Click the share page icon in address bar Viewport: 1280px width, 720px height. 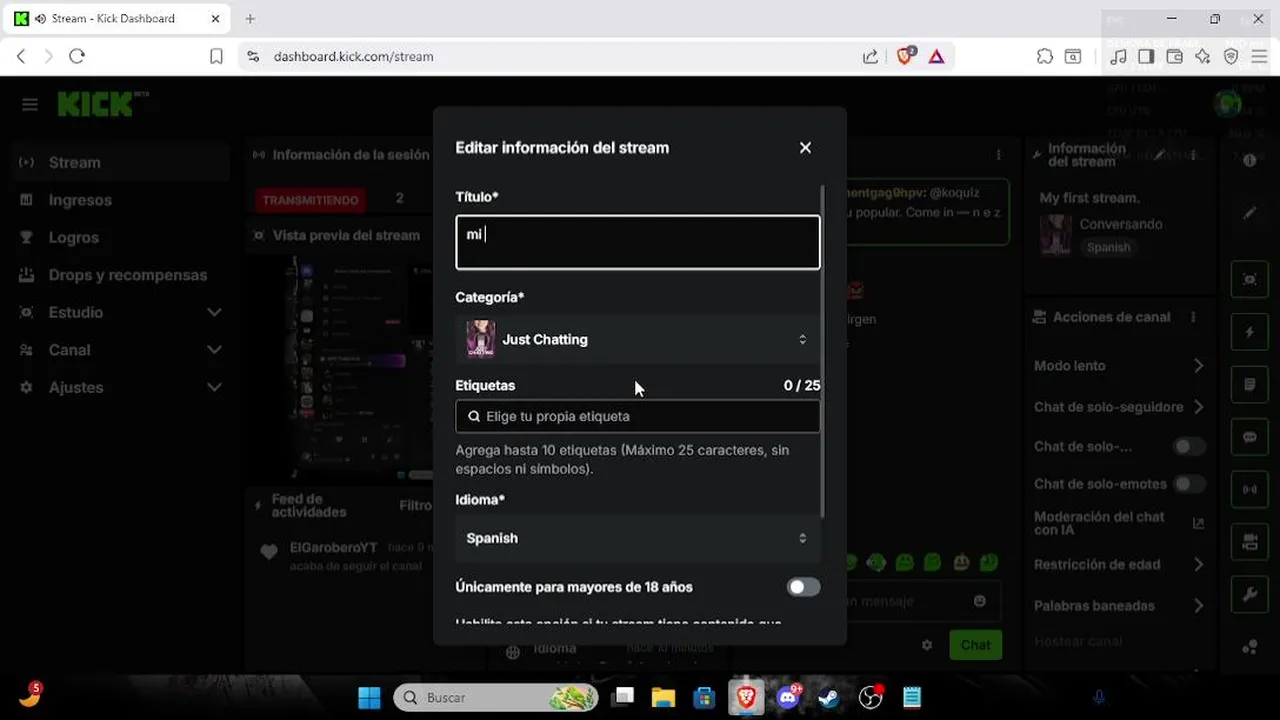[870, 57]
